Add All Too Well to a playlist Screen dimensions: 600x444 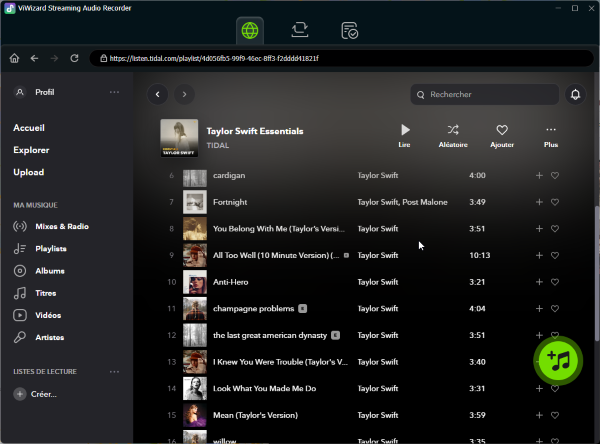(539, 255)
